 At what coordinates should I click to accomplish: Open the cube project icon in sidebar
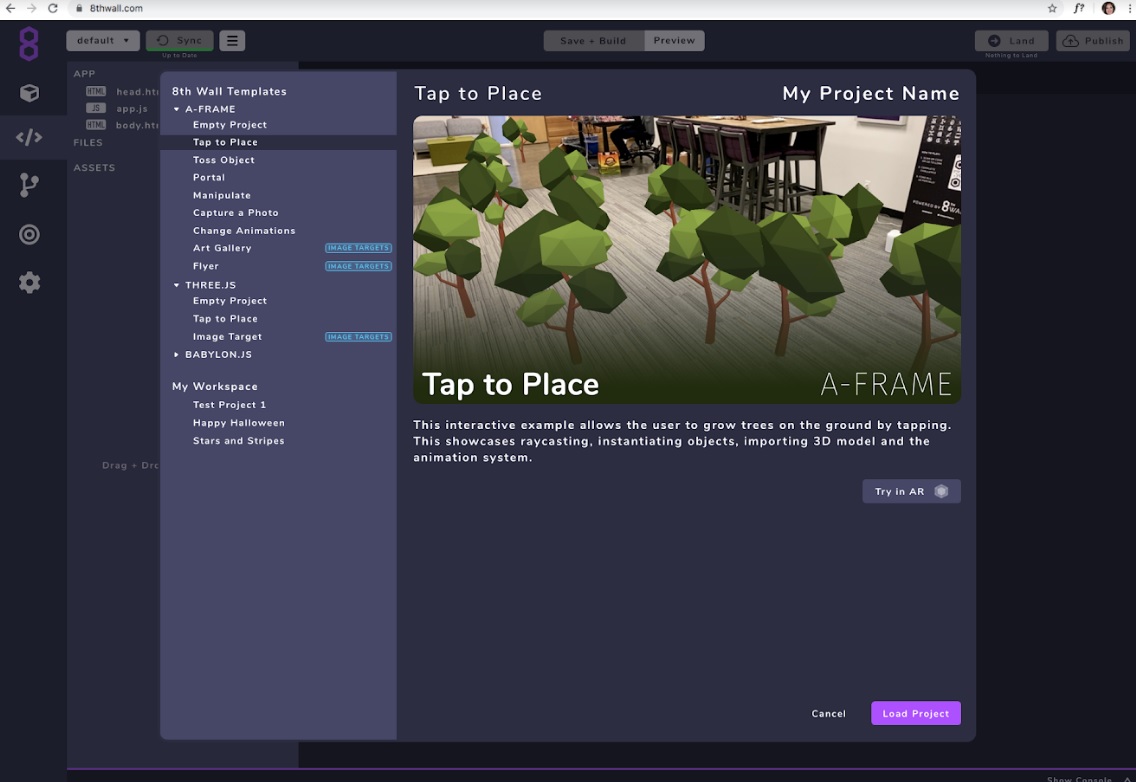pyautogui.click(x=29, y=93)
